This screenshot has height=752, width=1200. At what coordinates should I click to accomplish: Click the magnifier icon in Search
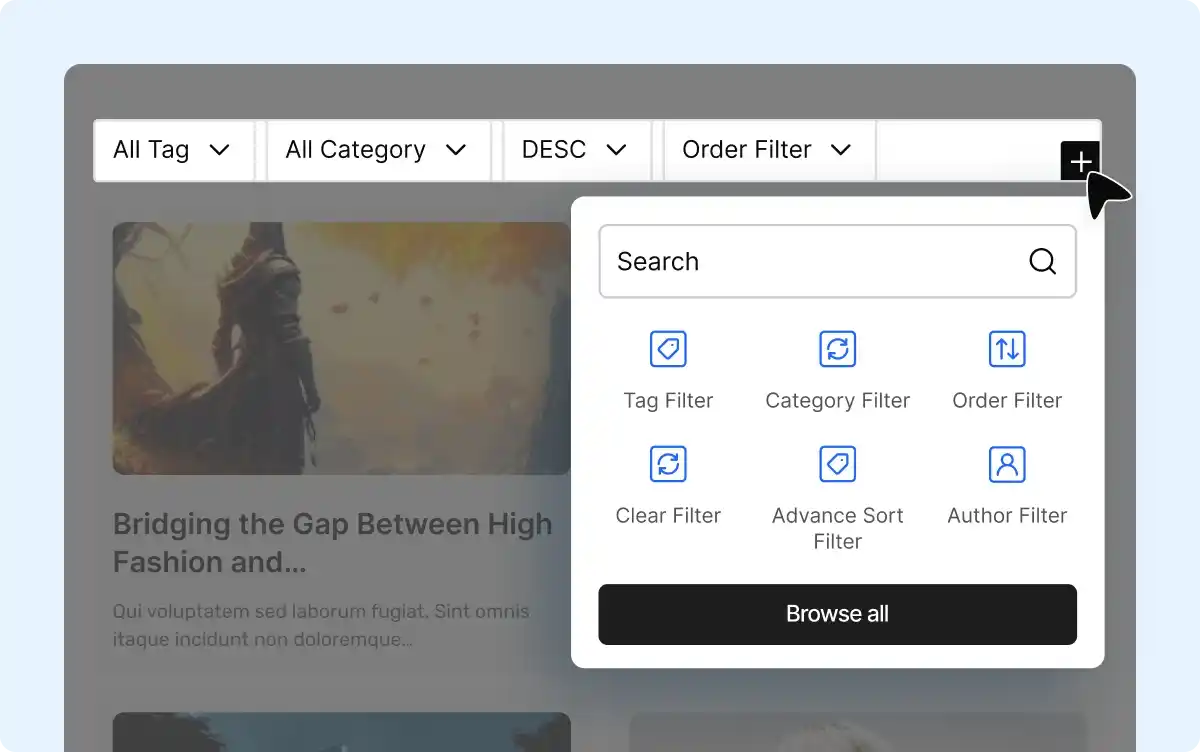click(1042, 261)
